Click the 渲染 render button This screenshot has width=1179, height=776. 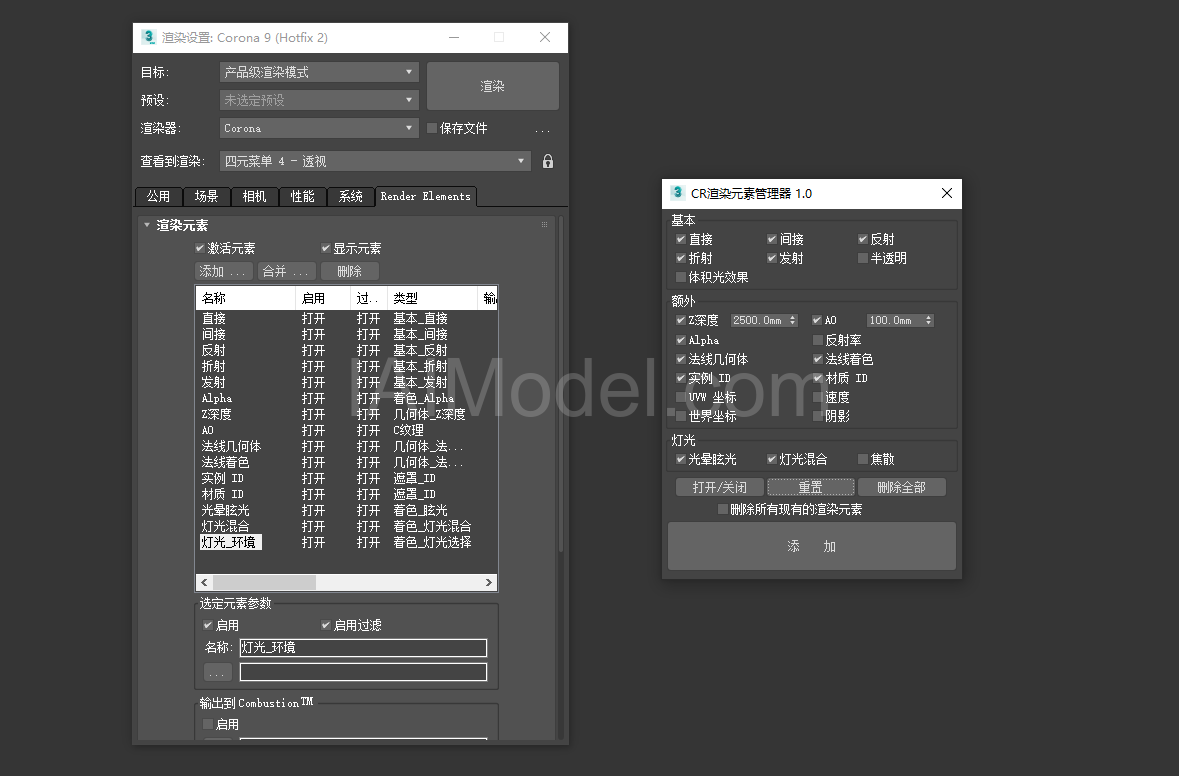click(x=493, y=86)
